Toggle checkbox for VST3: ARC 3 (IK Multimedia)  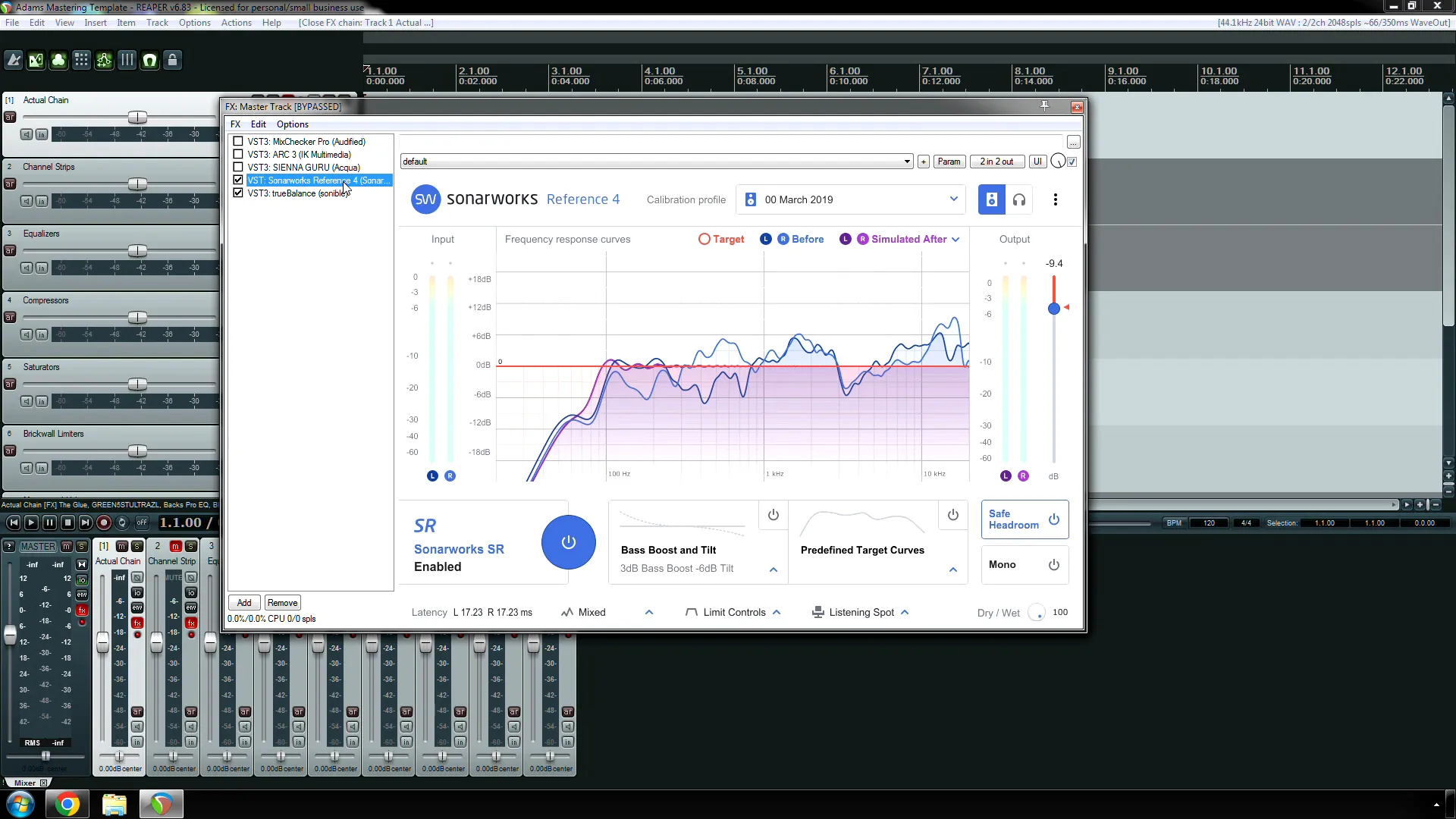tap(239, 154)
